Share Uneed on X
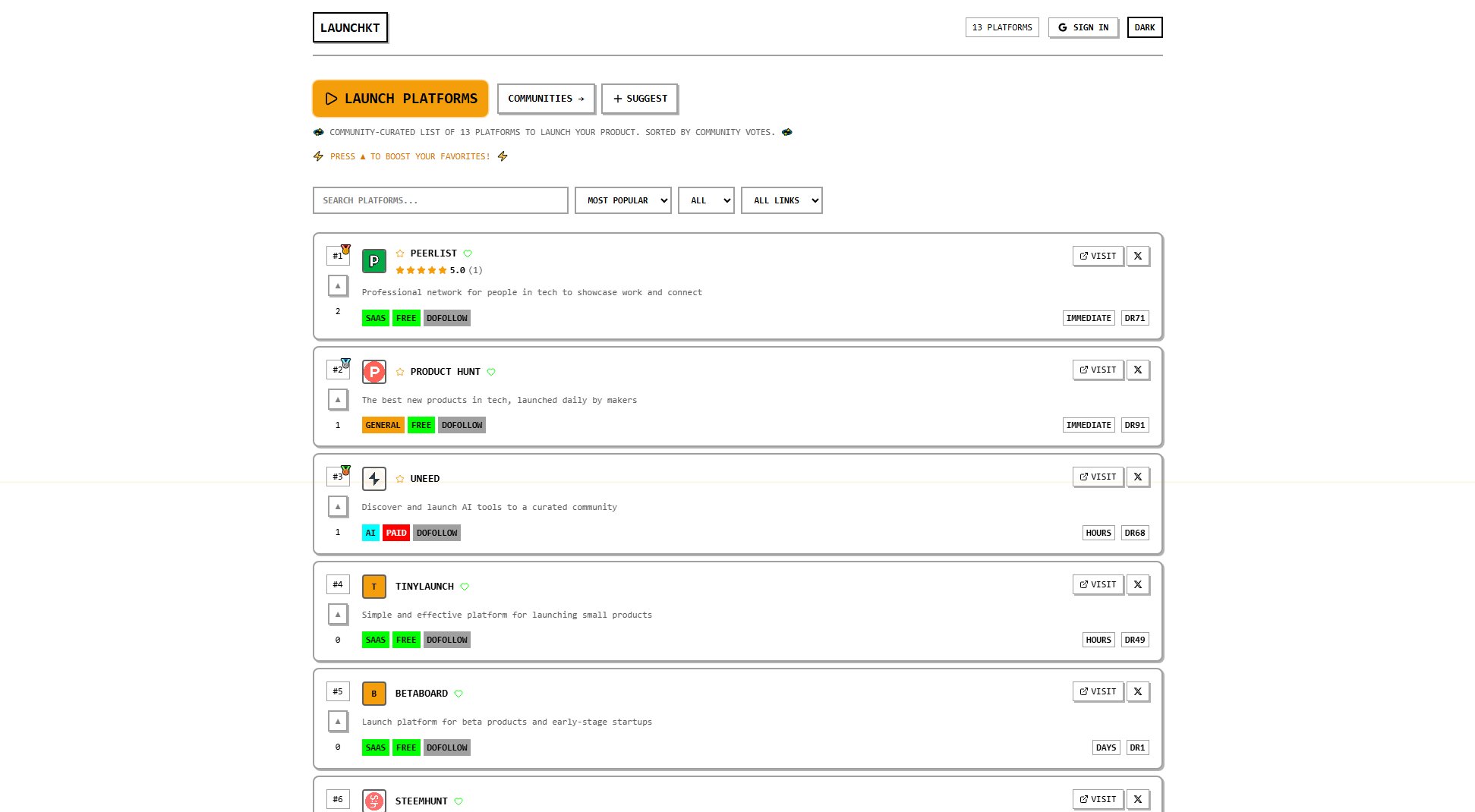 click(1138, 477)
